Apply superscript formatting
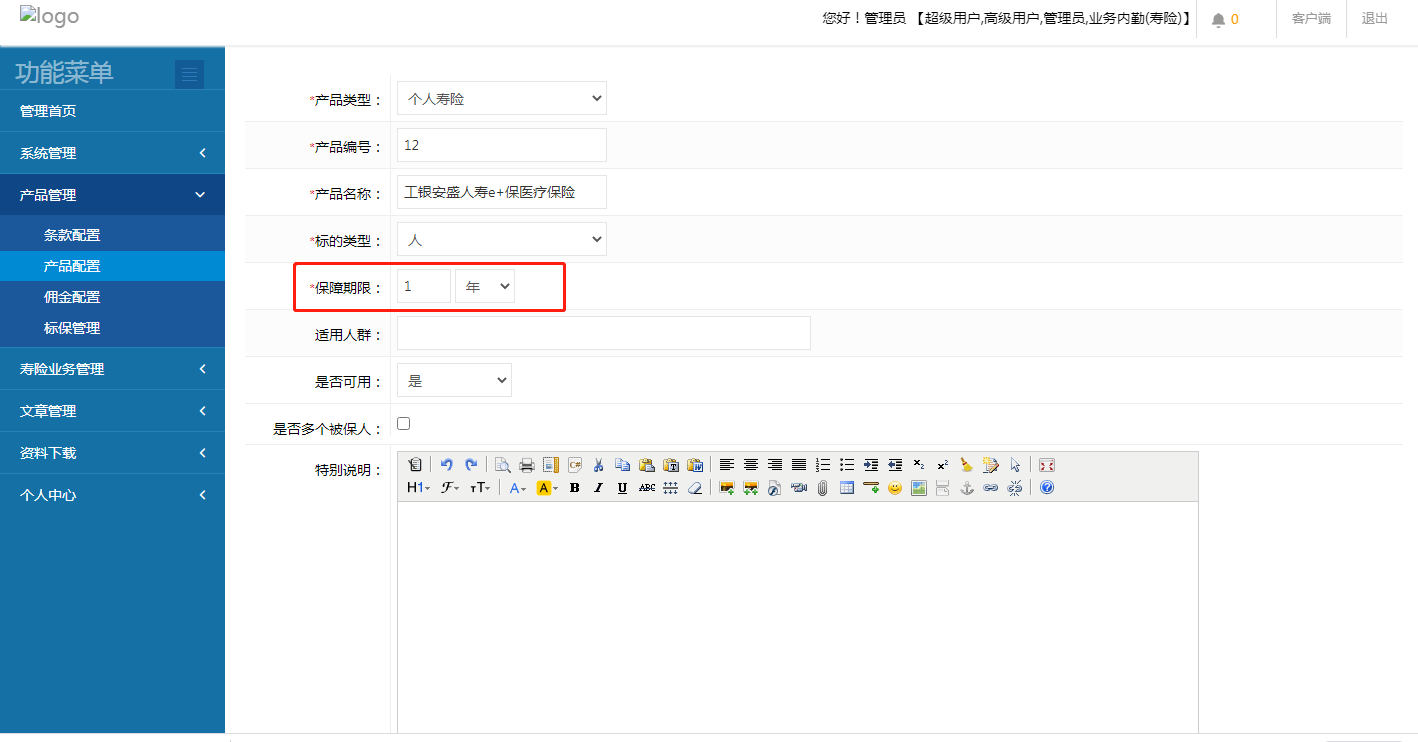The width and height of the screenshot is (1418, 742). (943, 465)
